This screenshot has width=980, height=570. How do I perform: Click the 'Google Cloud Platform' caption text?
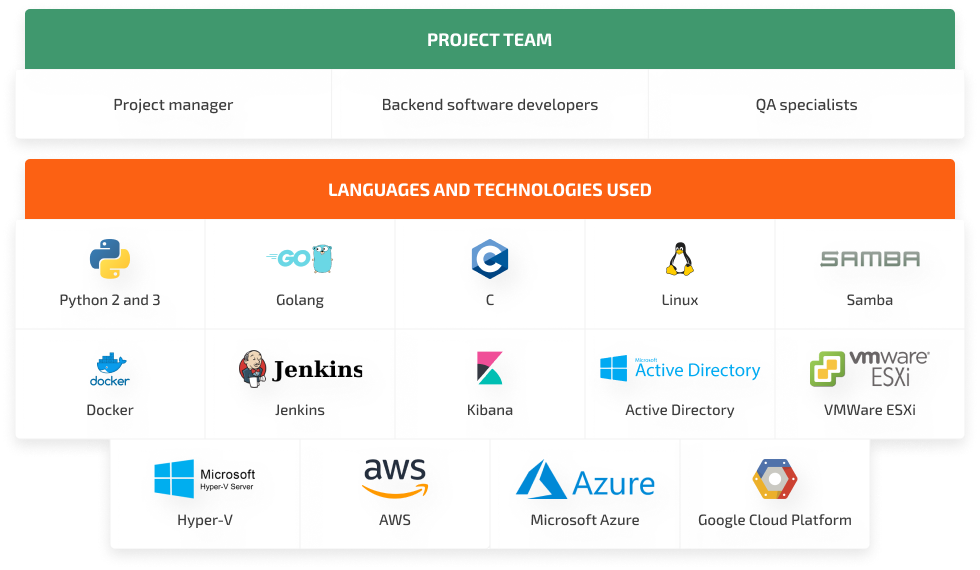point(775,520)
